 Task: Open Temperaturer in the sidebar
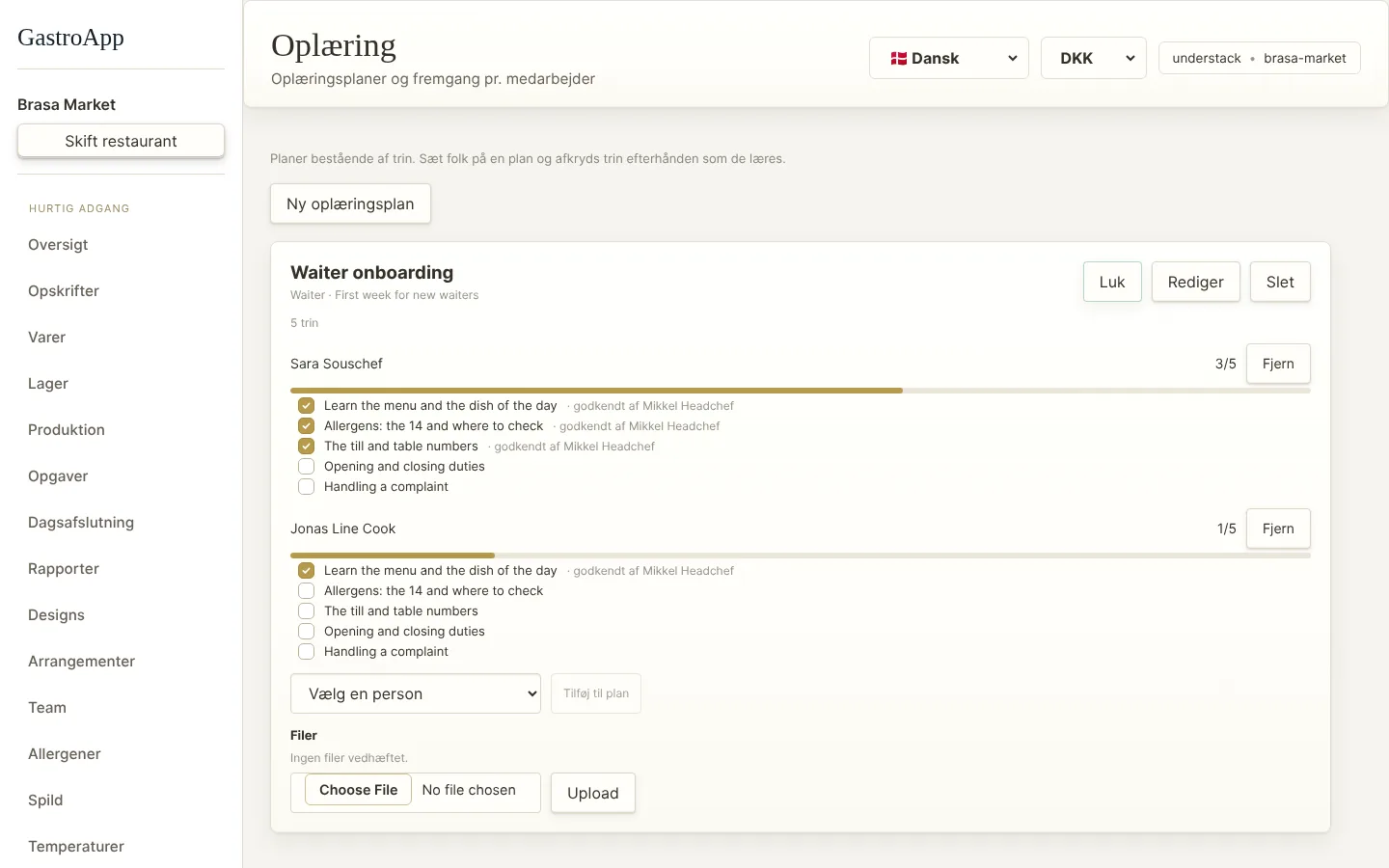(76, 847)
